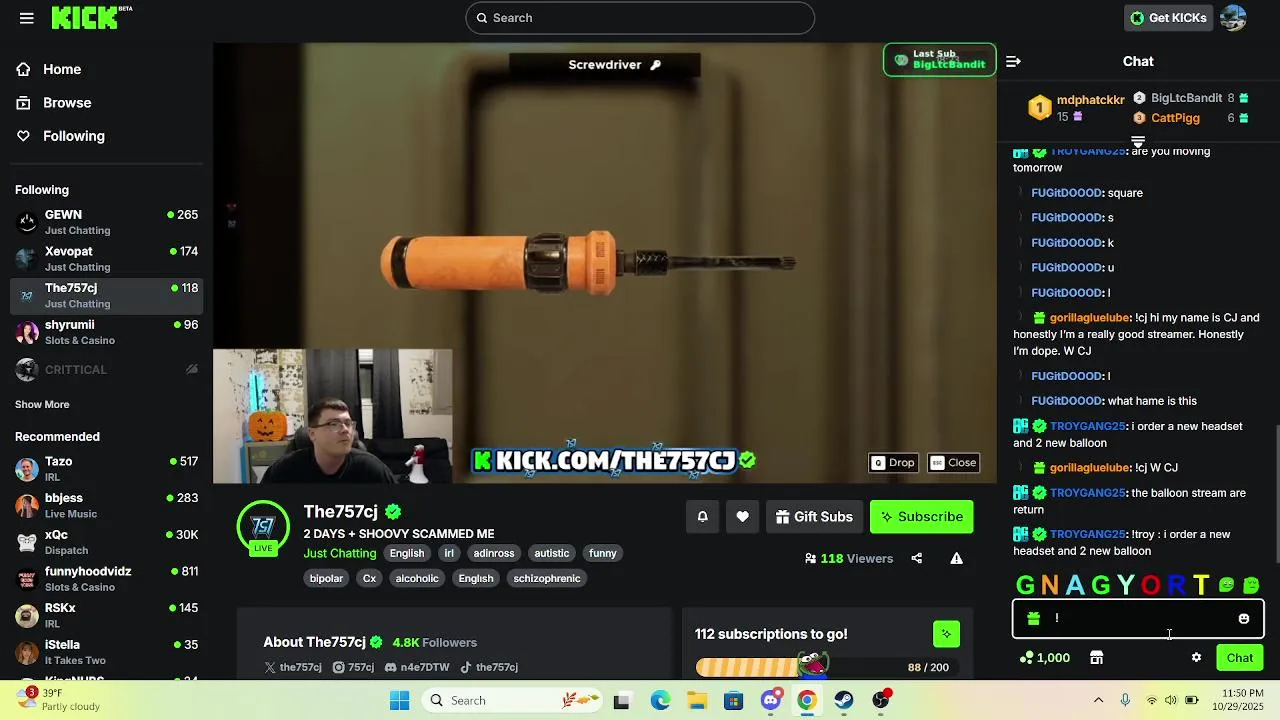
Task: Select the autistic stream tag
Action: point(552,553)
